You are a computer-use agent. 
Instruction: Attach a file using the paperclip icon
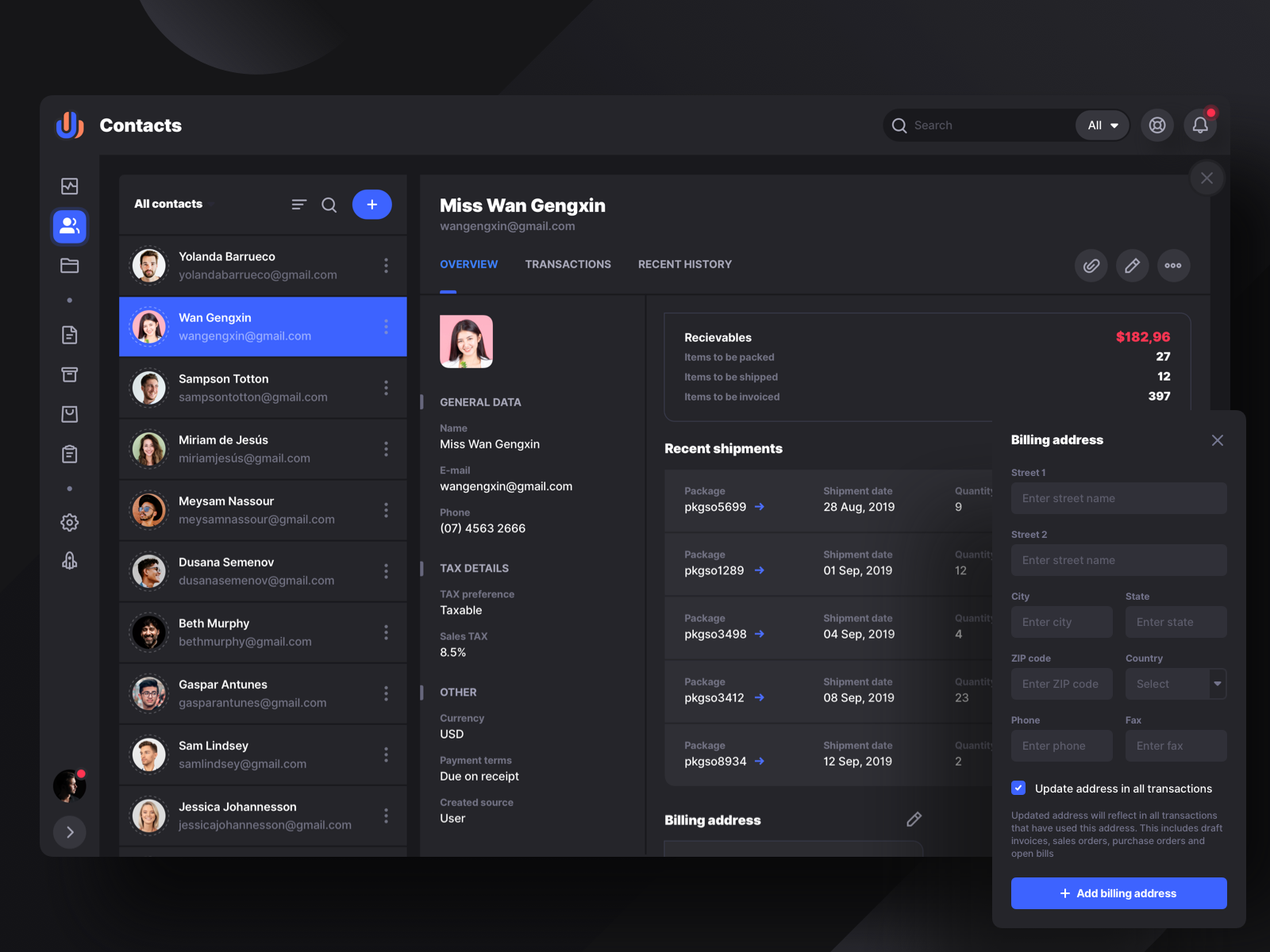pos(1091,265)
